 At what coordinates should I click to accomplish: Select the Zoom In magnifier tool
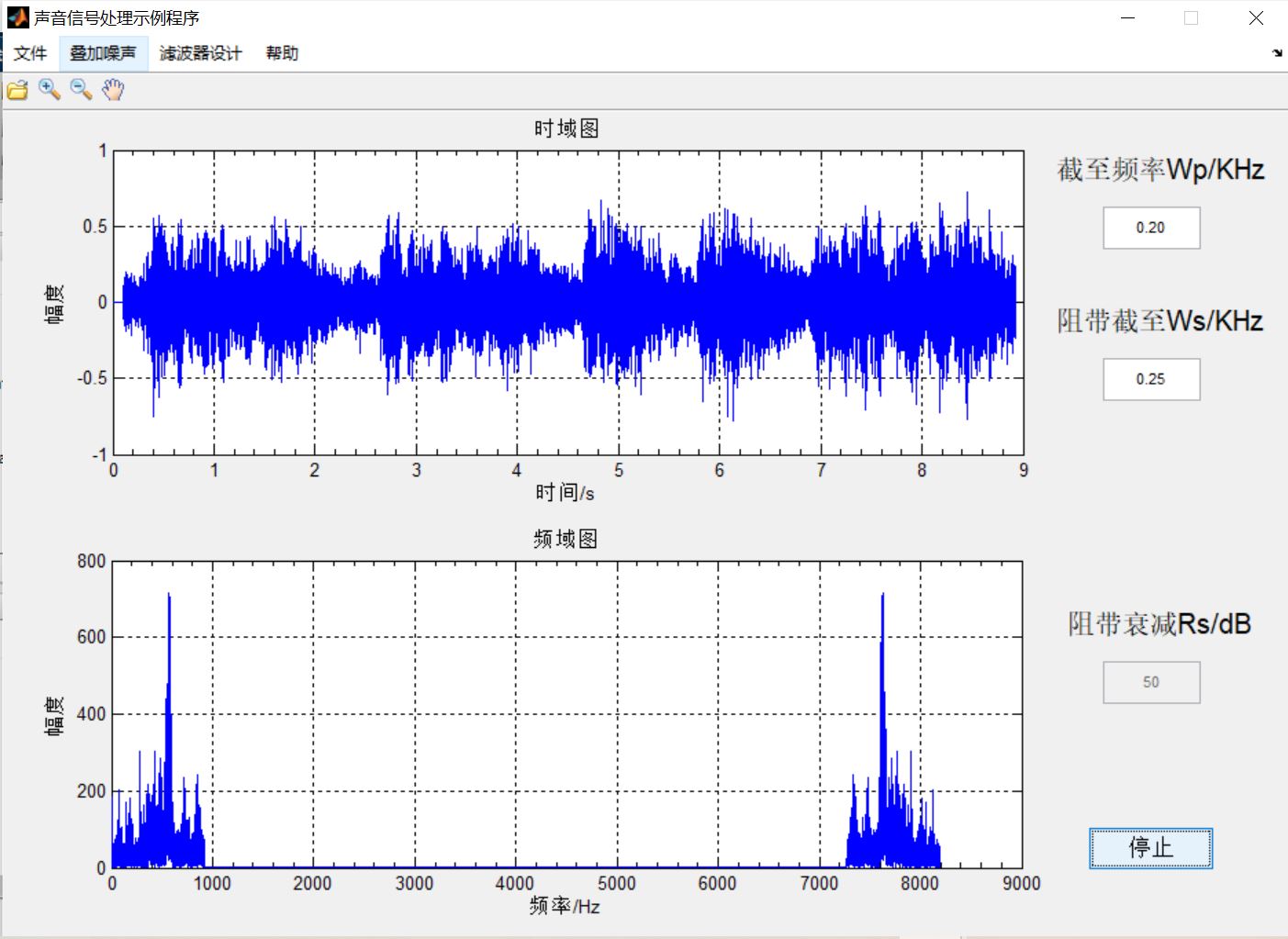coord(49,89)
